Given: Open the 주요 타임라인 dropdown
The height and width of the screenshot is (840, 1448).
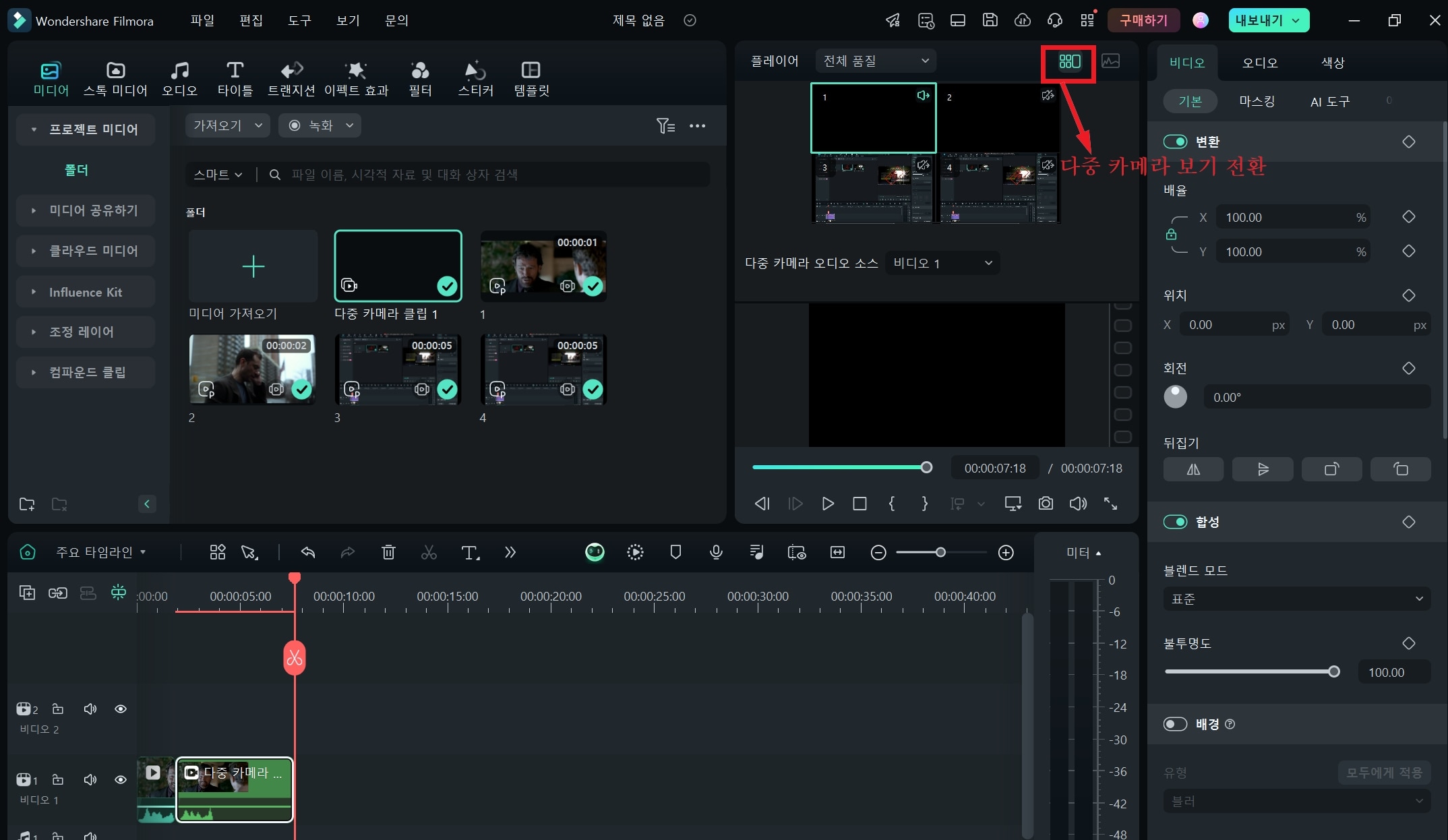Looking at the screenshot, I should tap(100, 552).
